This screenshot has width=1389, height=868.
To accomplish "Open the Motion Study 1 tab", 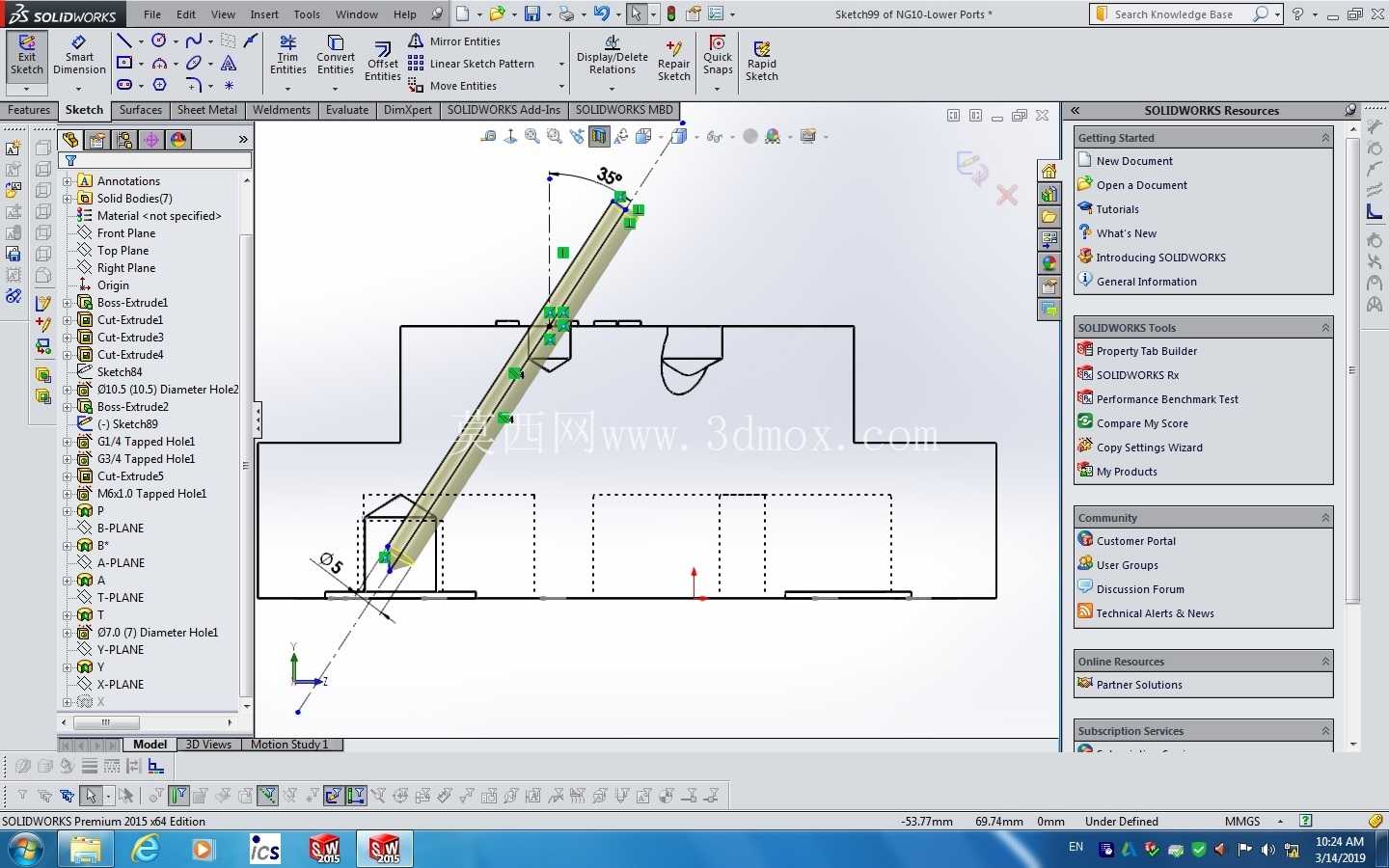I will tap(289, 745).
